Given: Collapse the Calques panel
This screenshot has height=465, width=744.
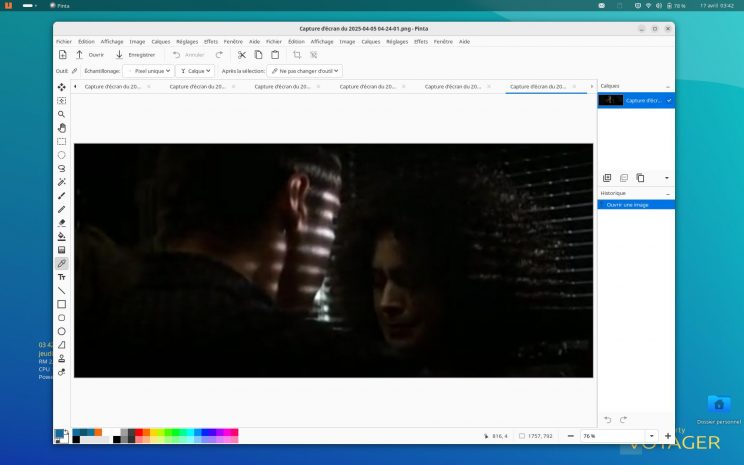Looking at the screenshot, I should [668, 87].
